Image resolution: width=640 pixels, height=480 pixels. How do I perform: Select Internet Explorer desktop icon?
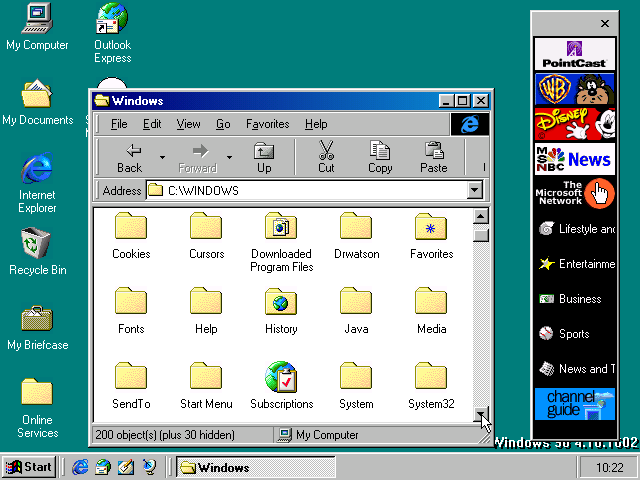coord(37,183)
